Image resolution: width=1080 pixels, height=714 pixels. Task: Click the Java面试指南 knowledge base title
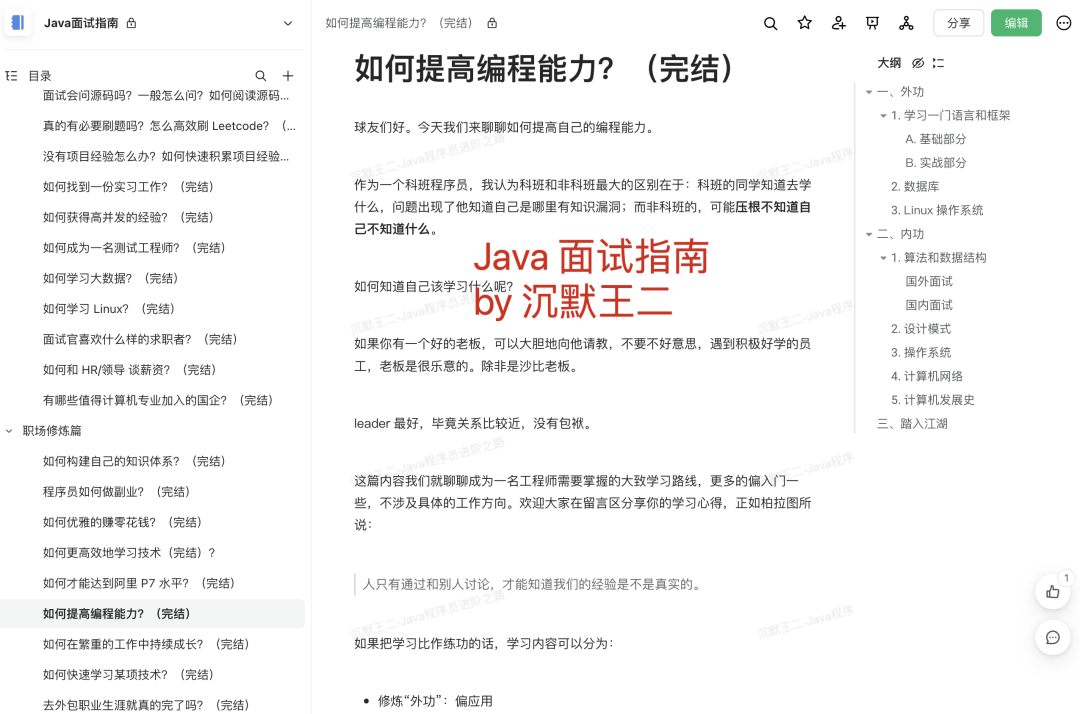click(x=81, y=23)
